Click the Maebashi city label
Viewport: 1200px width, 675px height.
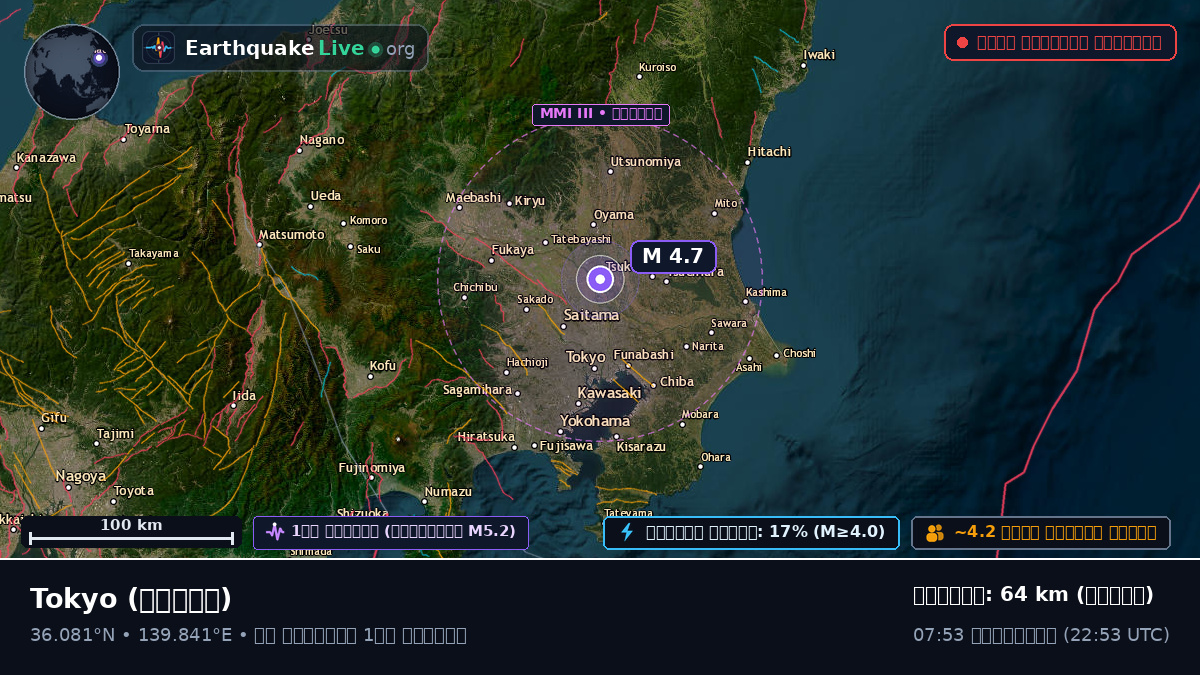click(473, 198)
